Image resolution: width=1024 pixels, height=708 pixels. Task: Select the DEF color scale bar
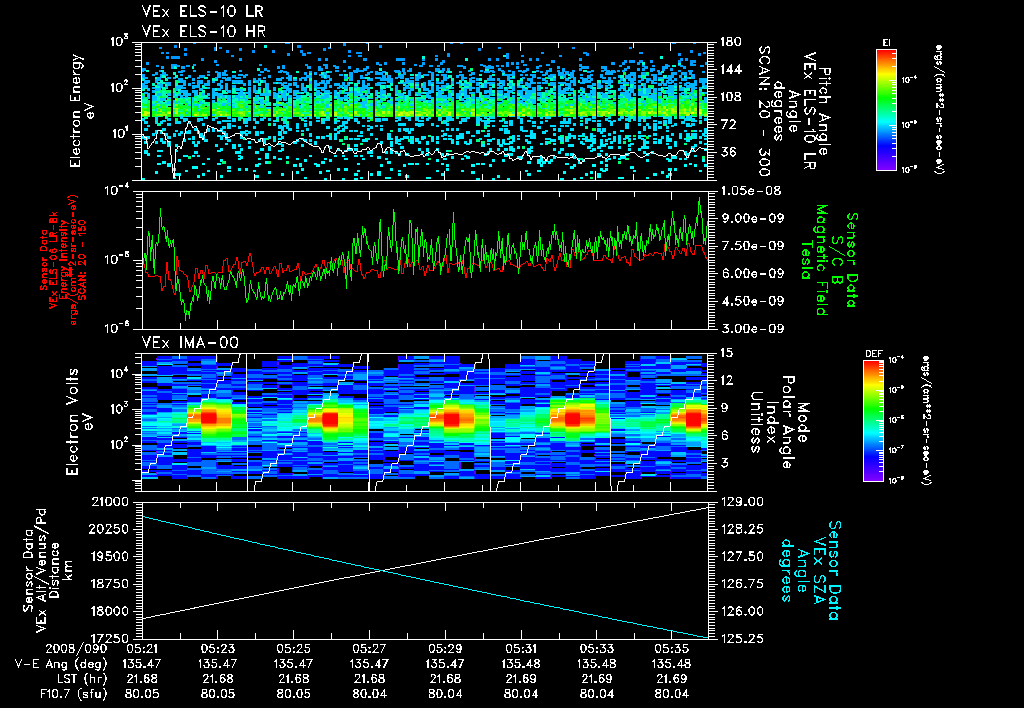tap(873, 421)
